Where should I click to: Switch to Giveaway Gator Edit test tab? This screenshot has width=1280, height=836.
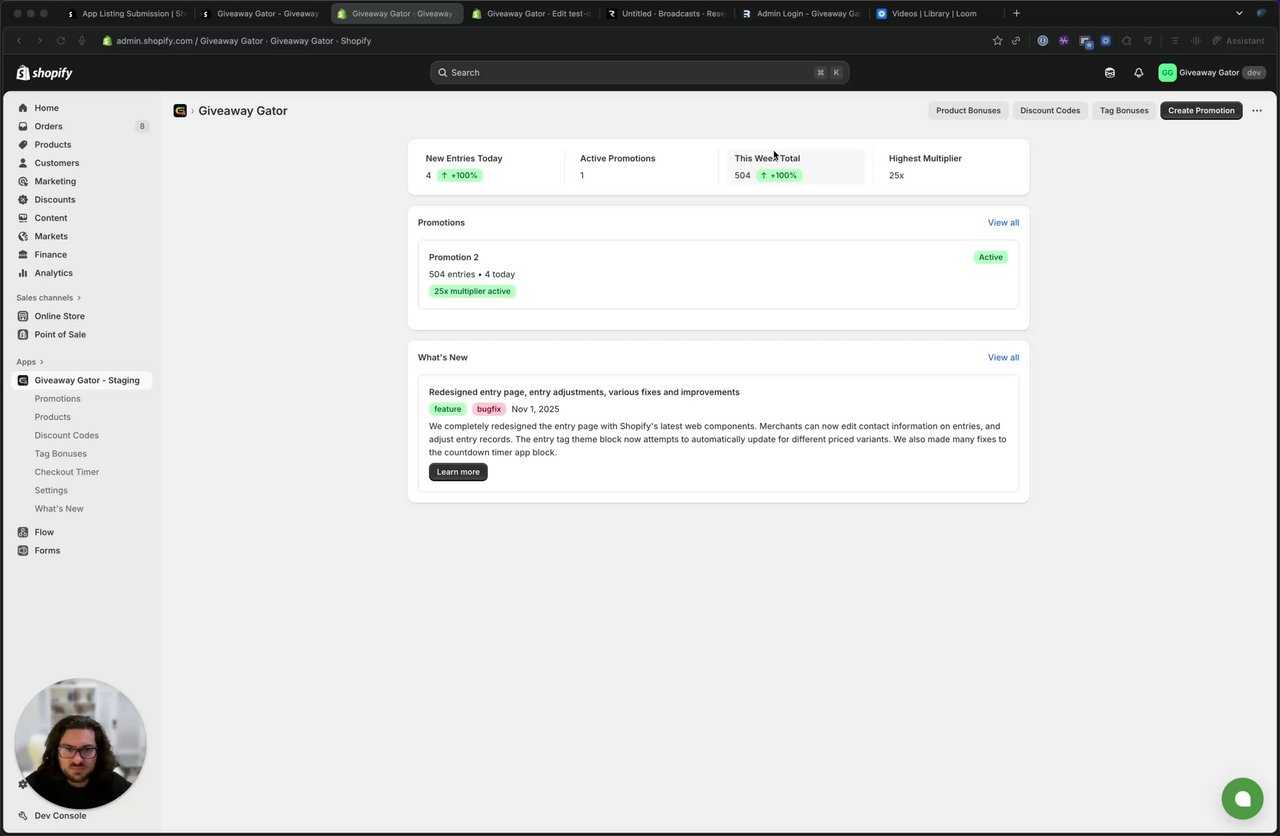(x=531, y=14)
